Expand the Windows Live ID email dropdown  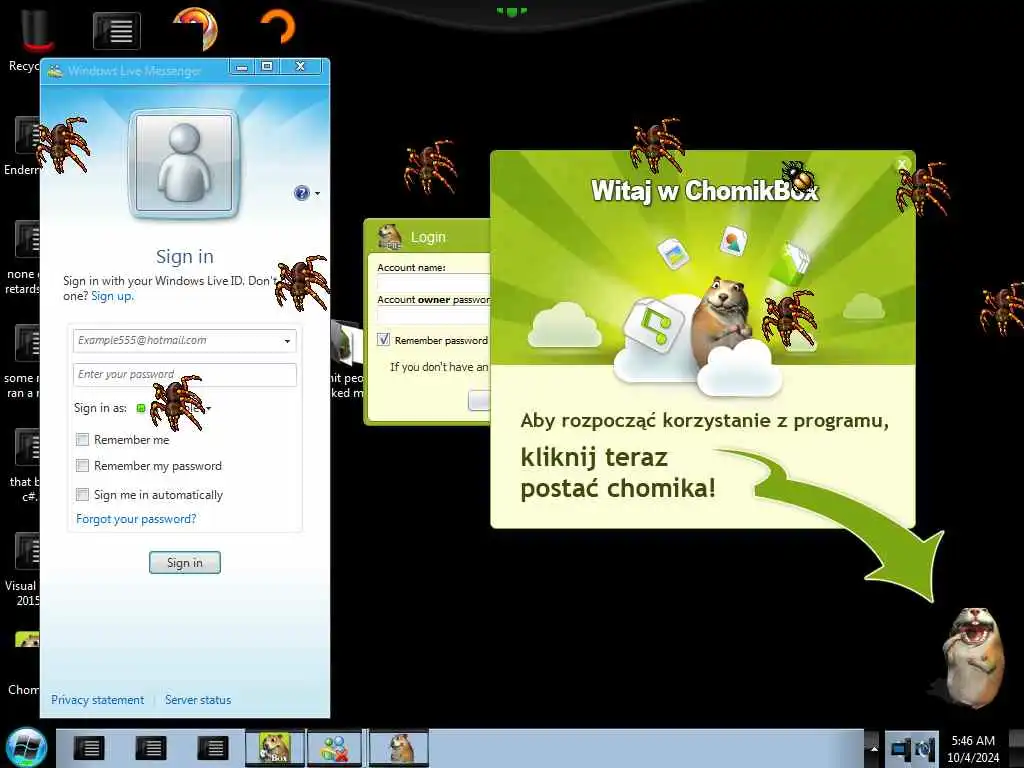pos(287,341)
